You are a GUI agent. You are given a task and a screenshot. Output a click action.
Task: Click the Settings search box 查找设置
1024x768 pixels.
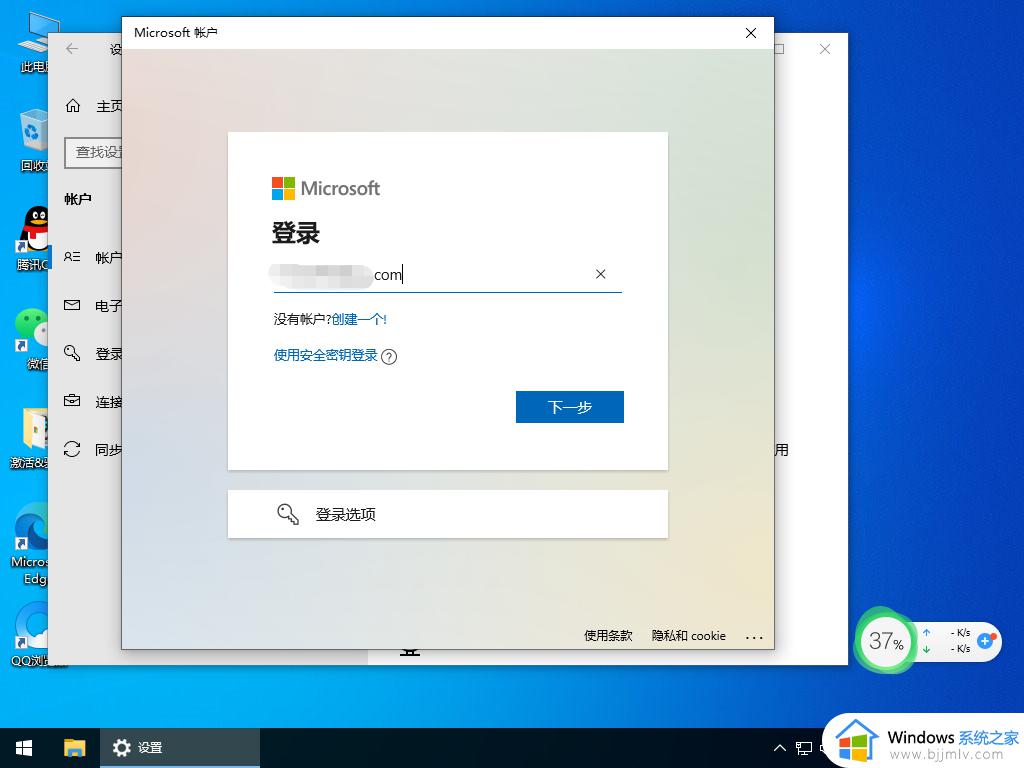(93, 153)
